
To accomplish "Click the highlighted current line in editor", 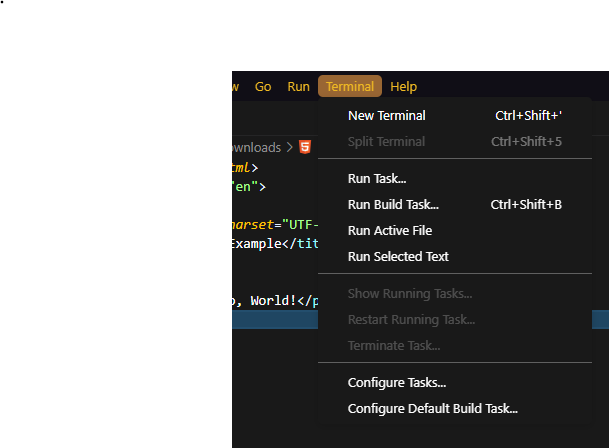I will 275,320.
